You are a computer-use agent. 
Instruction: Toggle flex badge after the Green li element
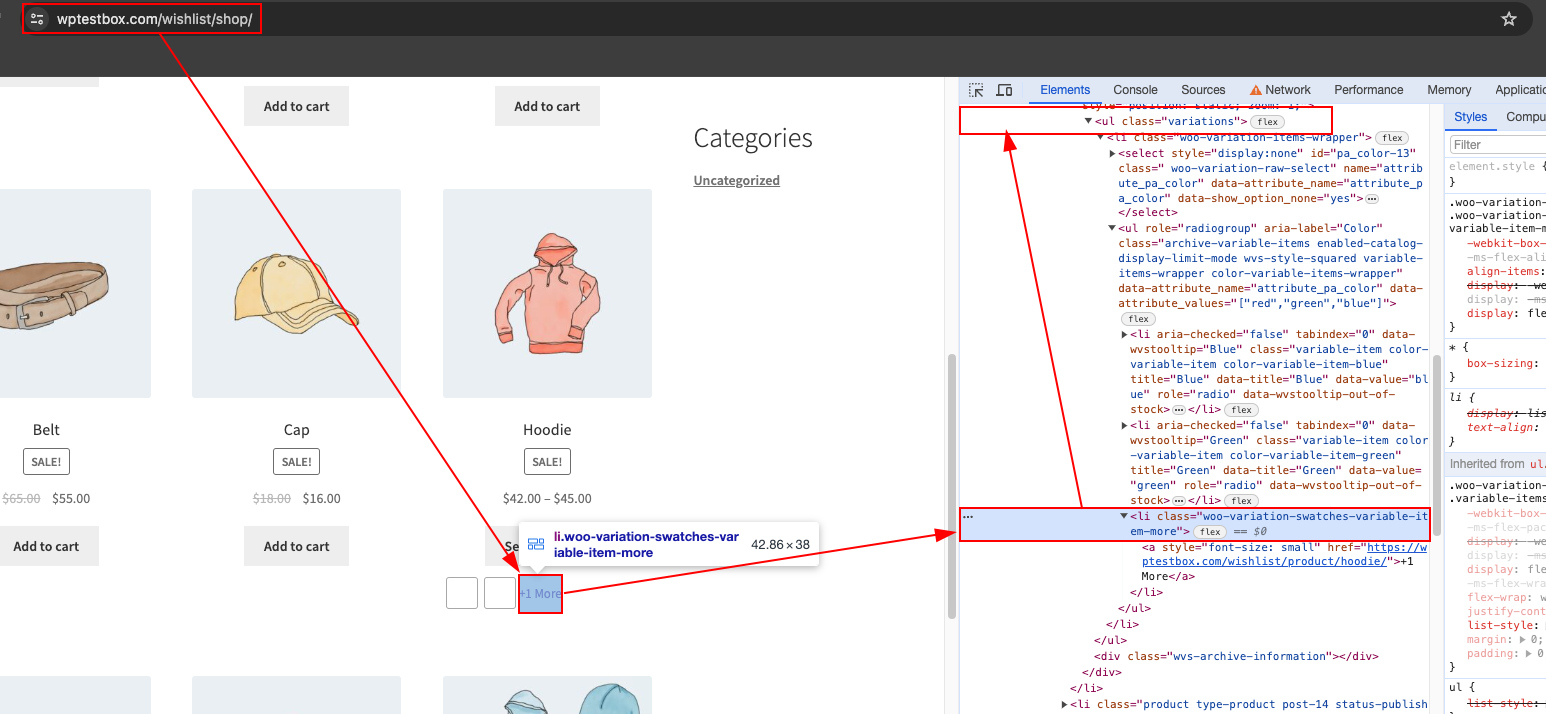pos(1242,501)
